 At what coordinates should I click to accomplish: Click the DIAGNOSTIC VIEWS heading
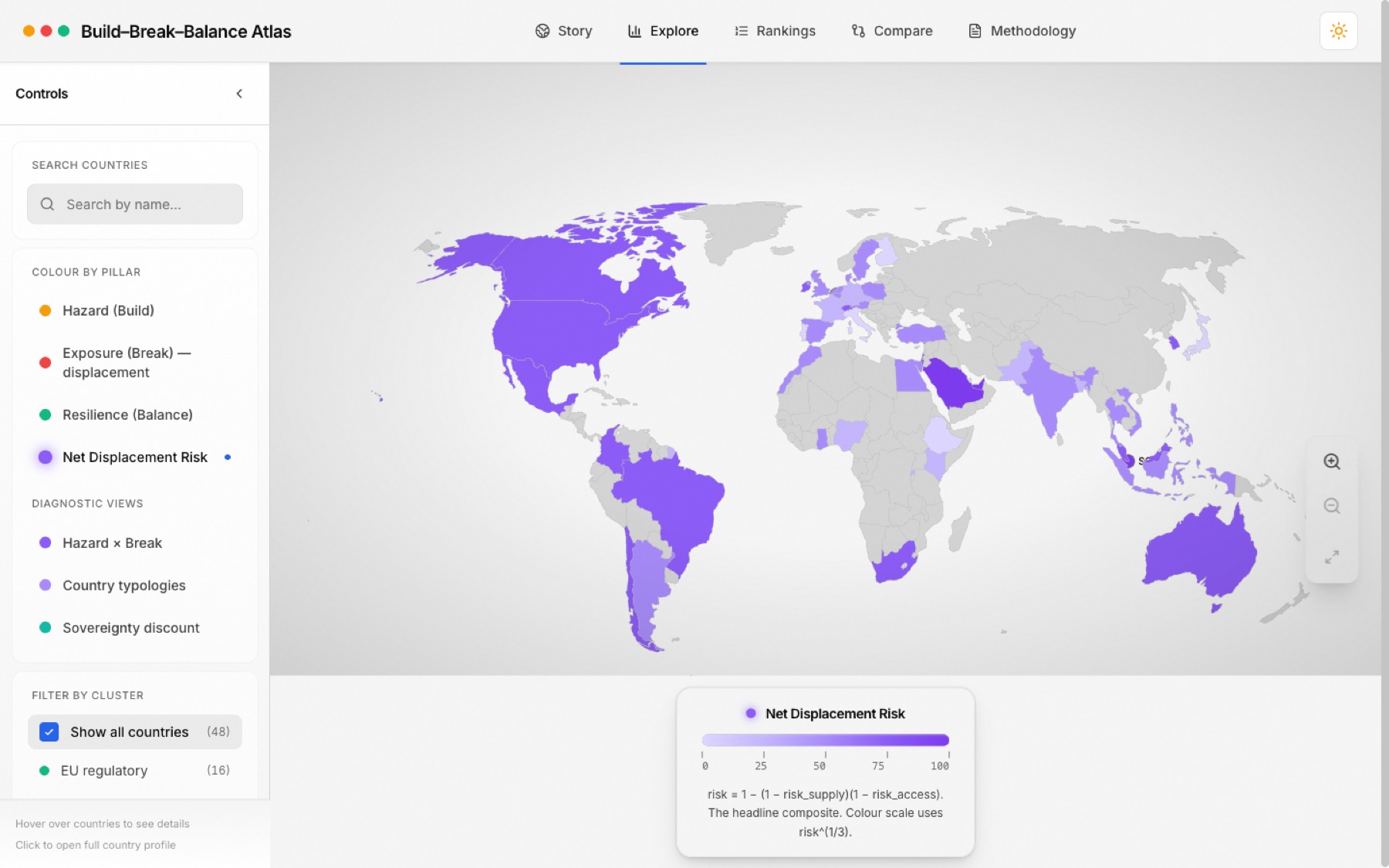87,503
